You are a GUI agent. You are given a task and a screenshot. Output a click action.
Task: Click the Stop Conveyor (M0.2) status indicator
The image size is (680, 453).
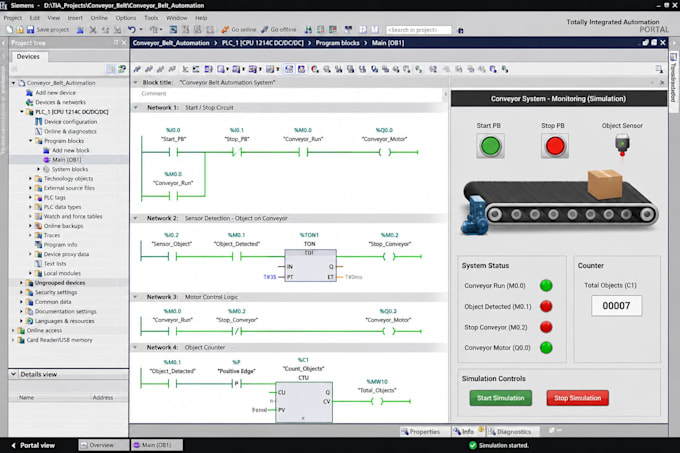[x=546, y=327]
